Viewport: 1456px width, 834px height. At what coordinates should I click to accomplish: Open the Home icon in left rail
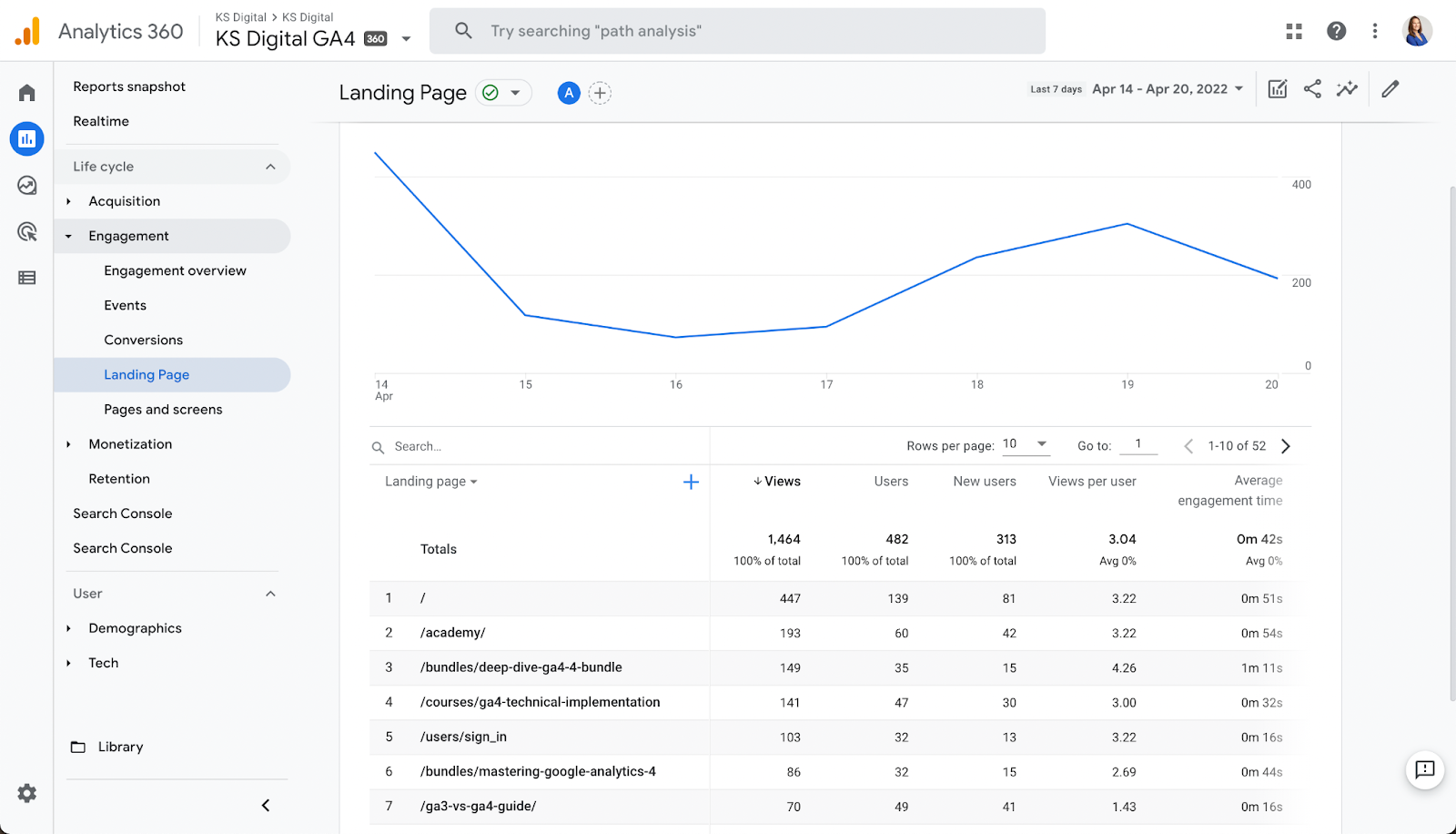[27, 93]
